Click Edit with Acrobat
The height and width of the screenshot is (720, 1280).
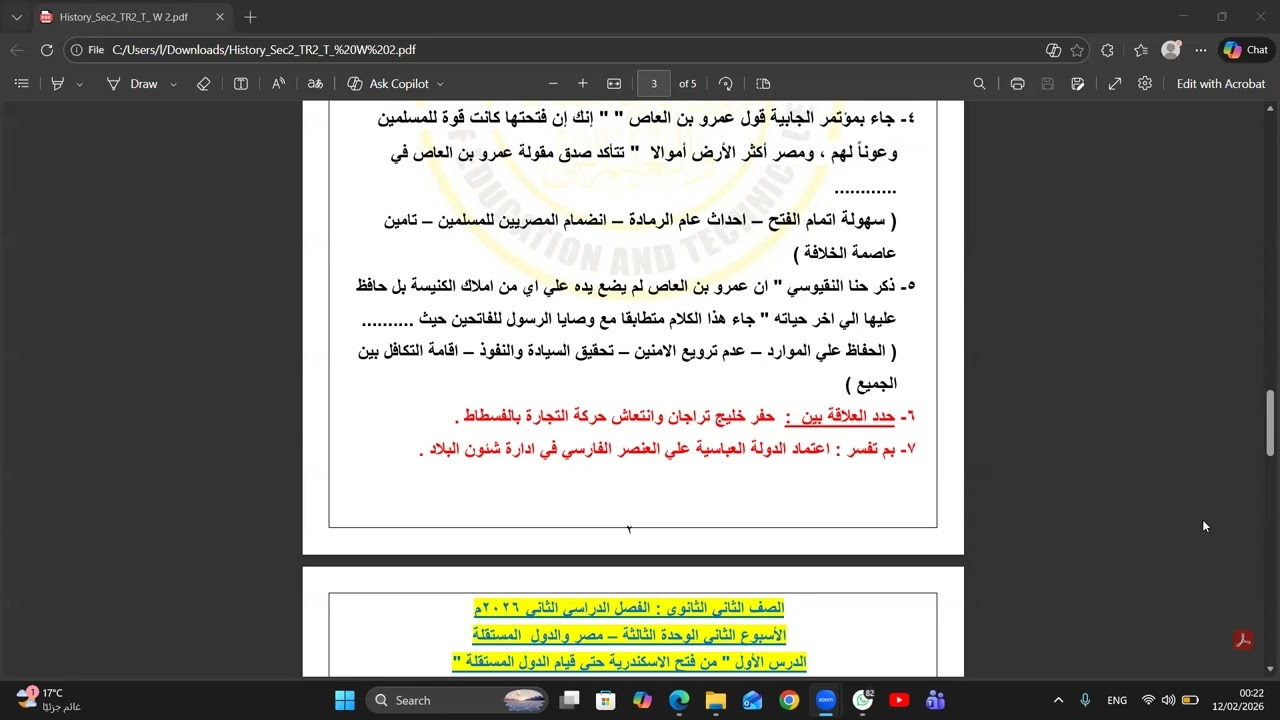pos(1221,84)
